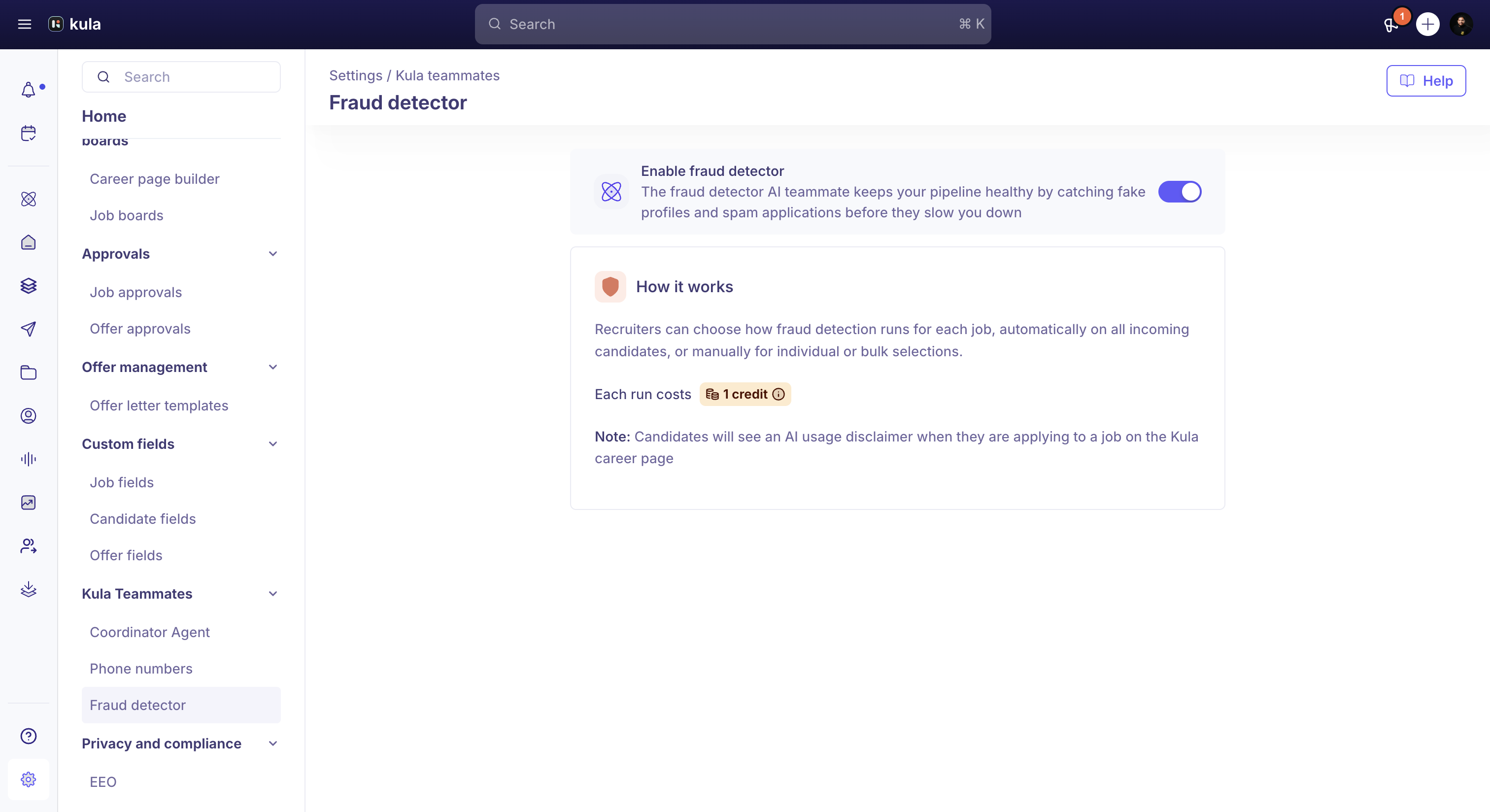Screen dimensions: 1490x812
Task: Go to Kula teammates breadcrumb
Action: point(448,76)
